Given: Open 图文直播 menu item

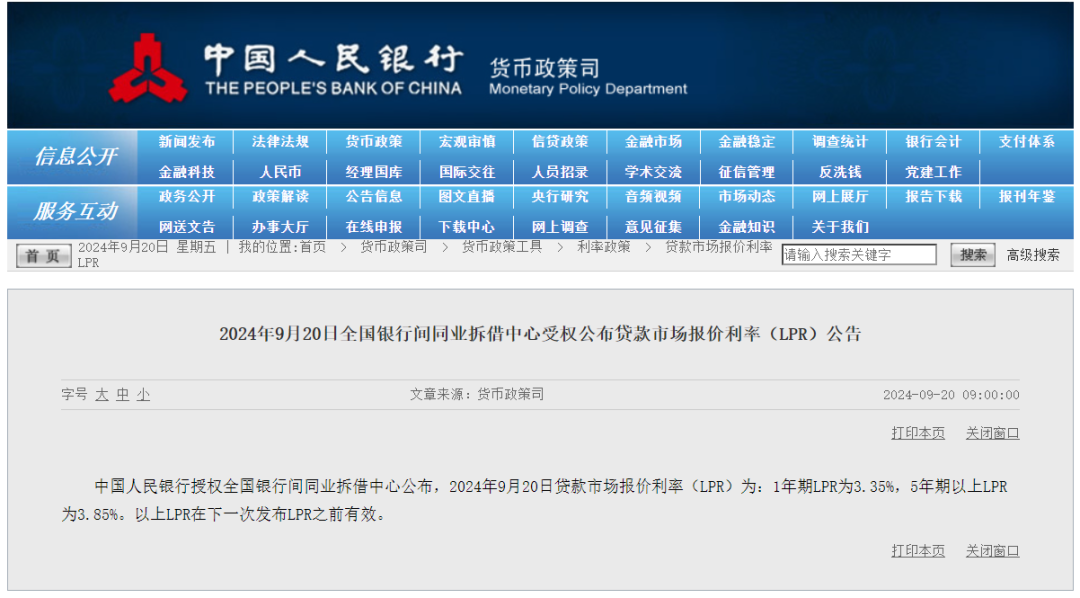Looking at the screenshot, I should pyautogui.click(x=467, y=197).
